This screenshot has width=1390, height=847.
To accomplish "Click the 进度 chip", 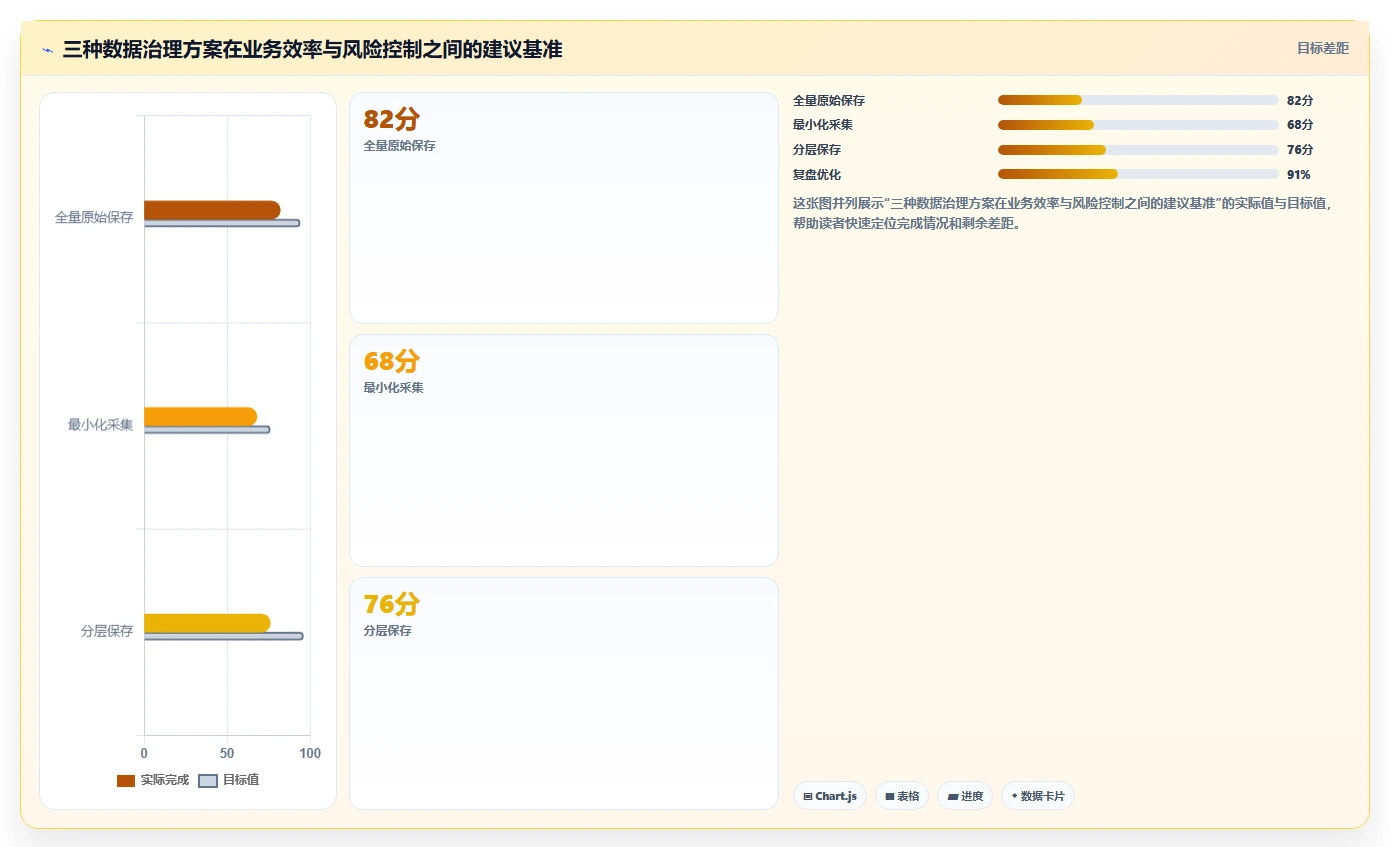I will pyautogui.click(x=965, y=796).
